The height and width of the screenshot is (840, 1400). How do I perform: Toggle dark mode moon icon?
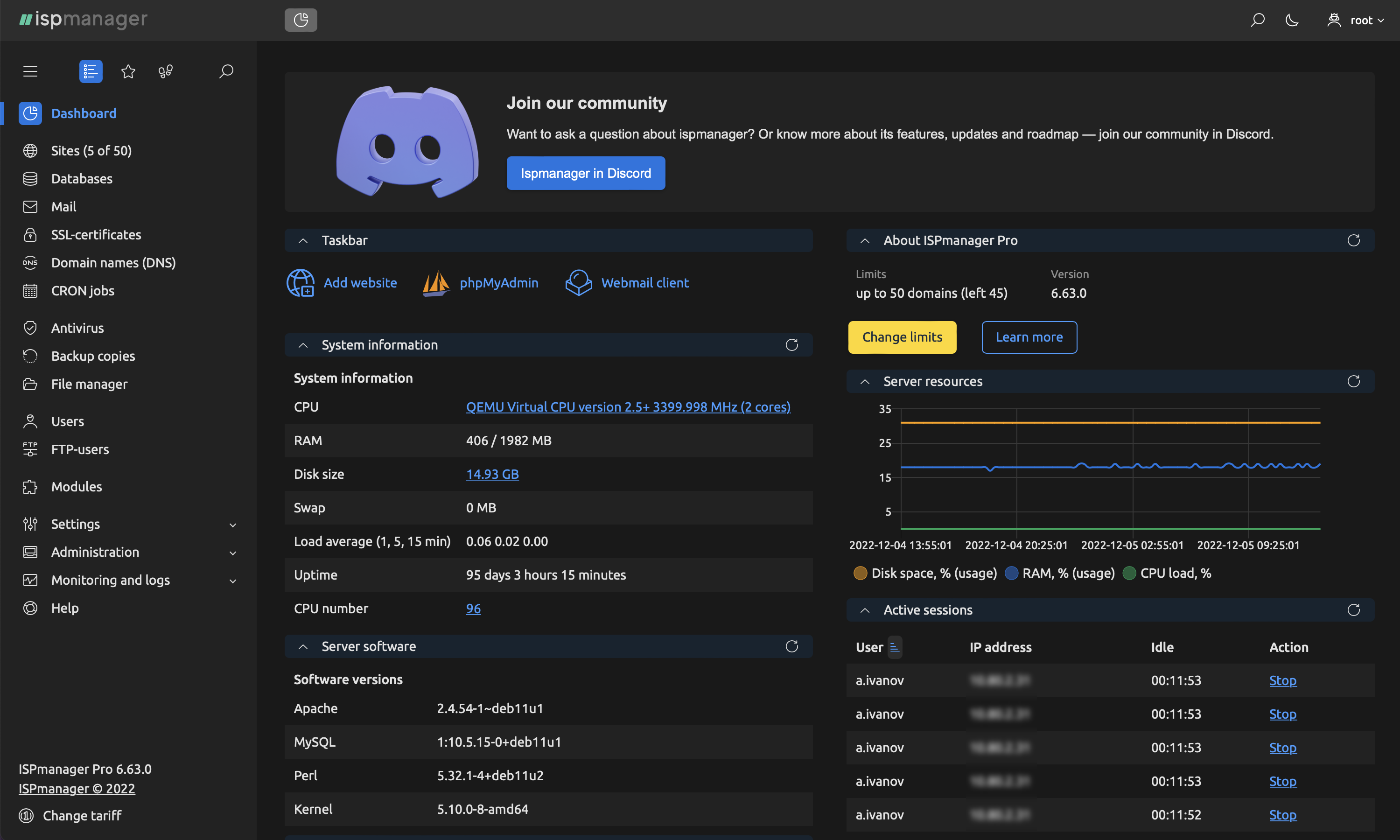1292,21
